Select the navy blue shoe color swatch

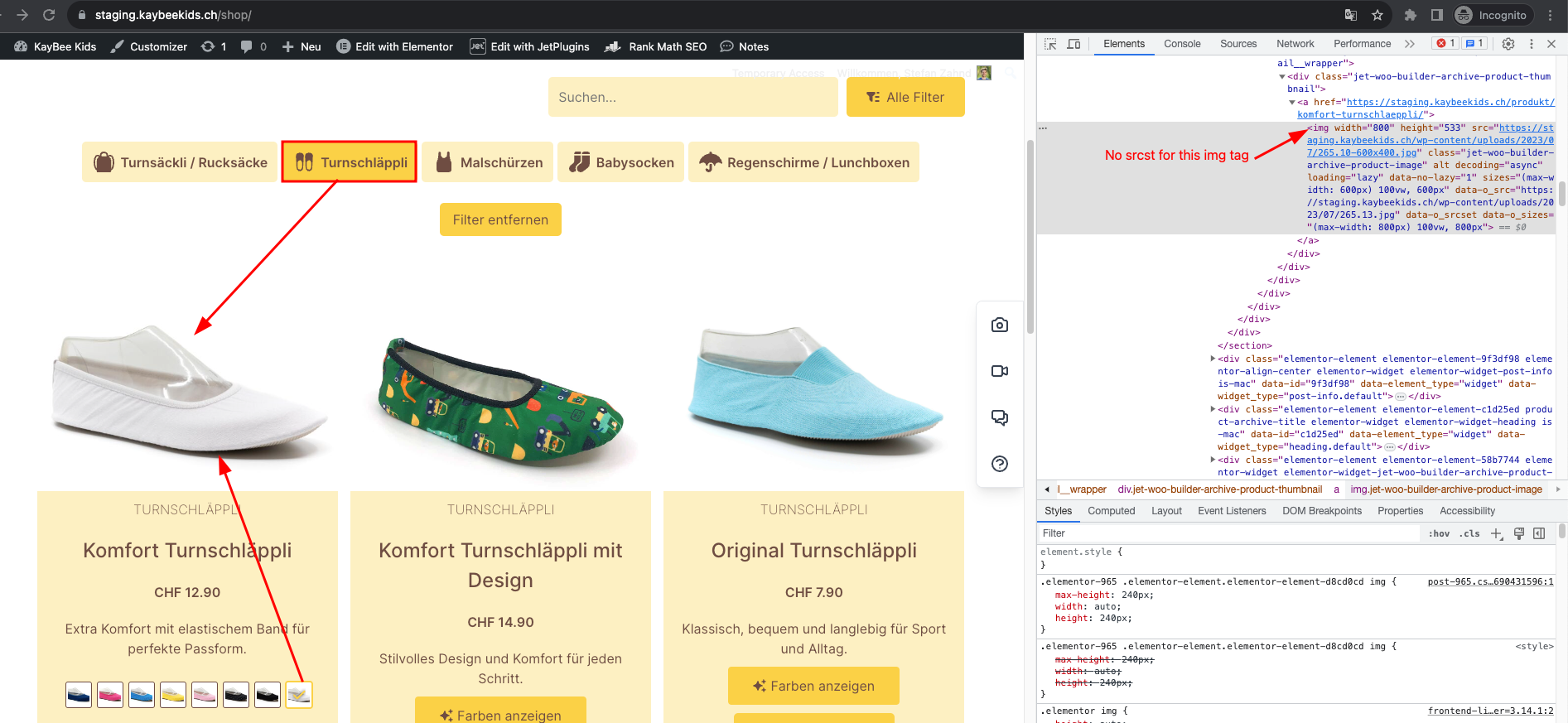[79, 695]
